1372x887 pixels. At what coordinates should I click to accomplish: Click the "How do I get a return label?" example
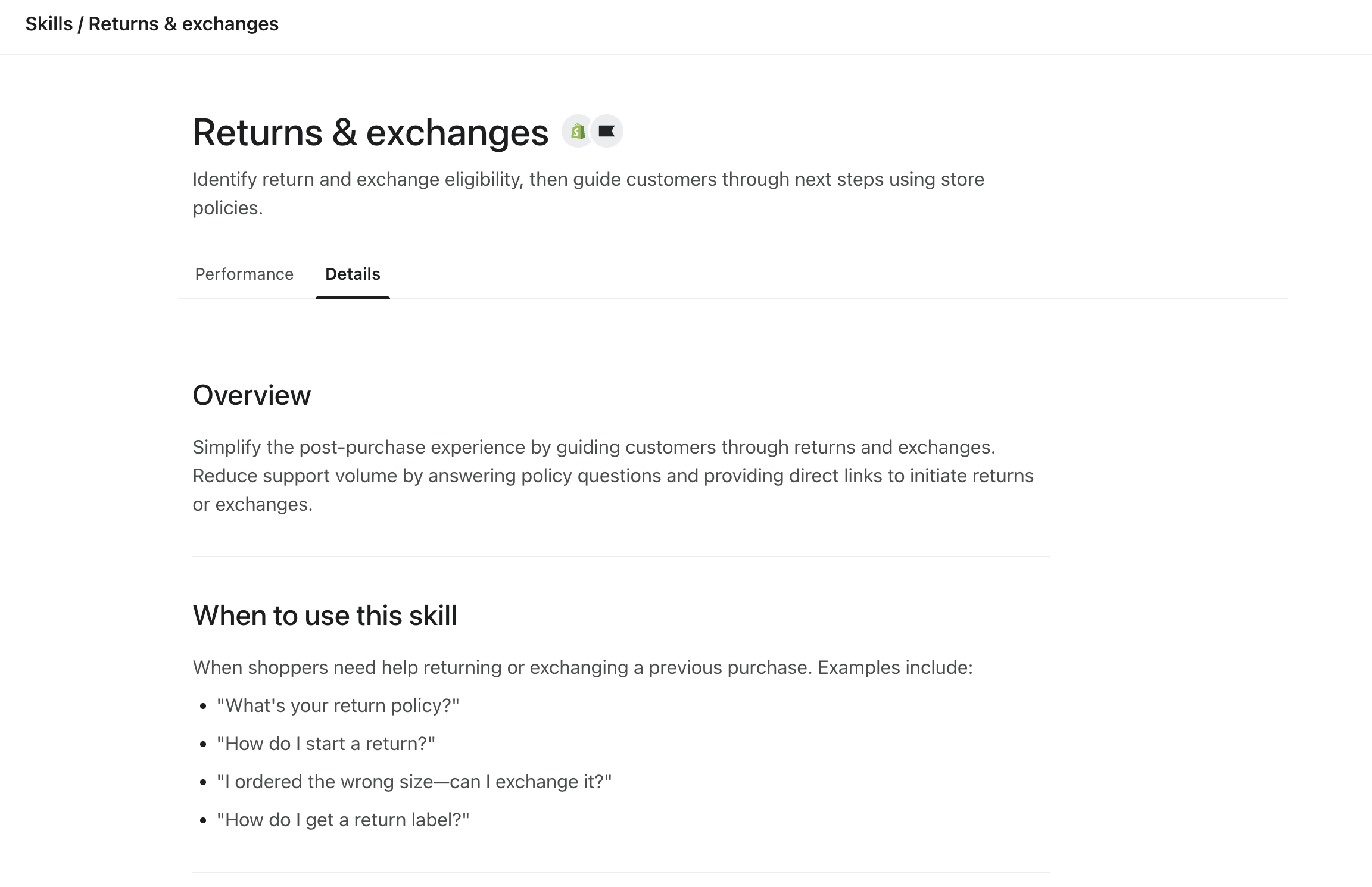click(343, 820)
